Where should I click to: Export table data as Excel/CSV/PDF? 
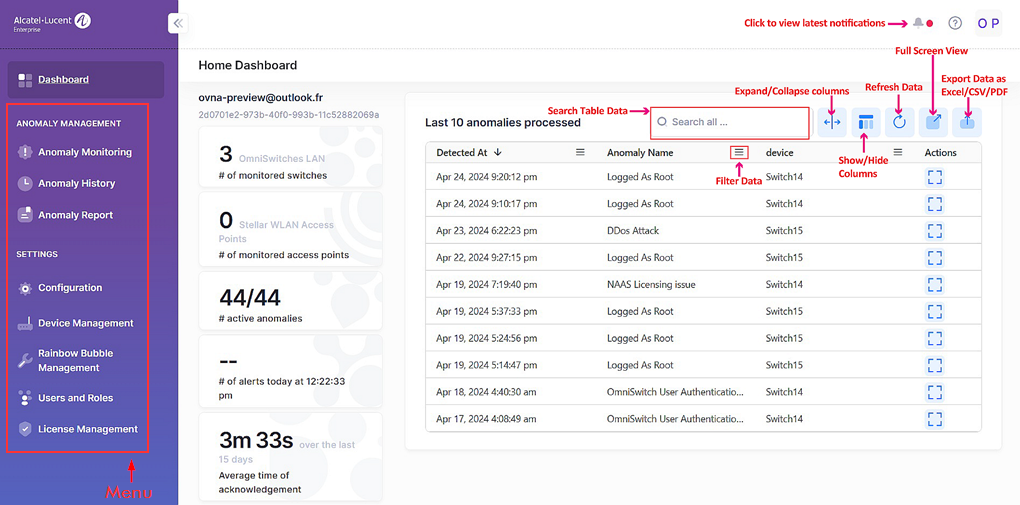click(966, 122)
